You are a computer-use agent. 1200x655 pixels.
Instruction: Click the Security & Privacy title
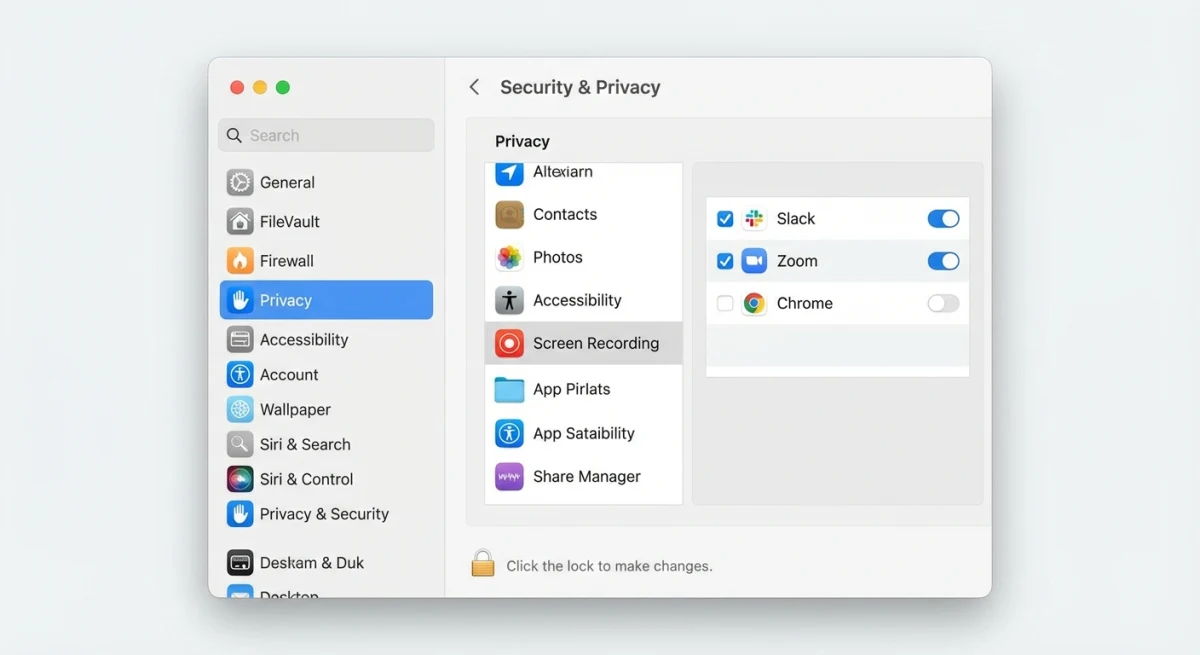580,87
